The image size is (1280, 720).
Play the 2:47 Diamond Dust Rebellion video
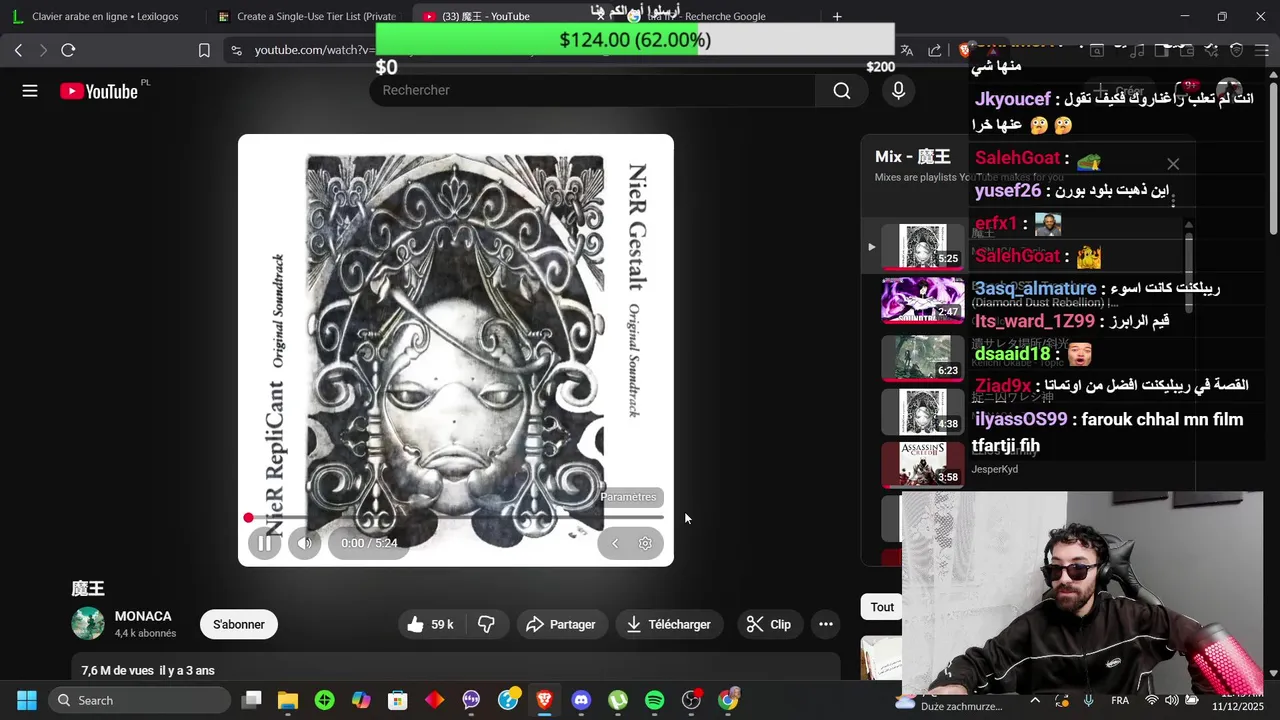(922, 300)
